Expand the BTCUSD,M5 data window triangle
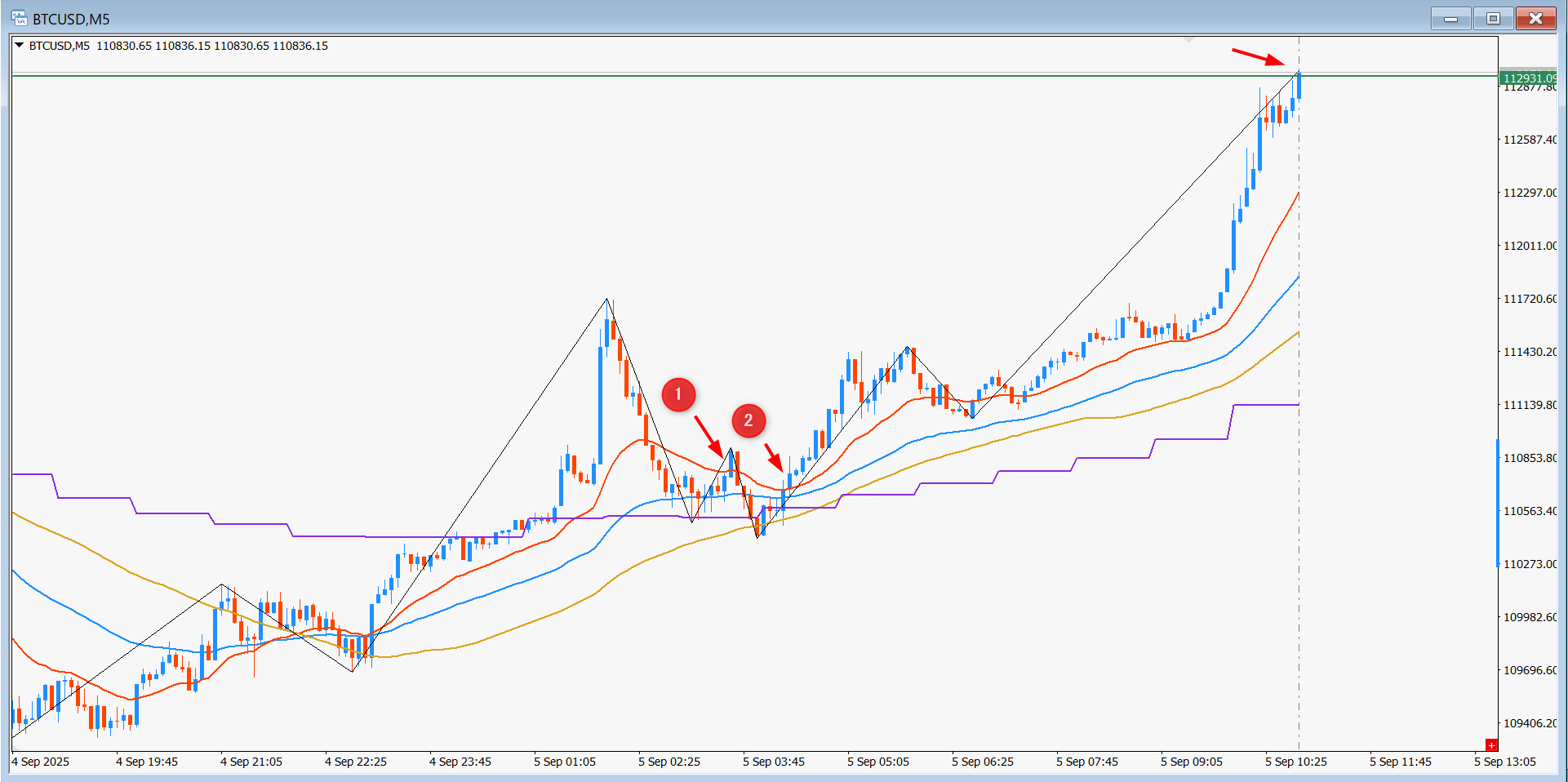 pyautogui.click(x=19, y=46)
